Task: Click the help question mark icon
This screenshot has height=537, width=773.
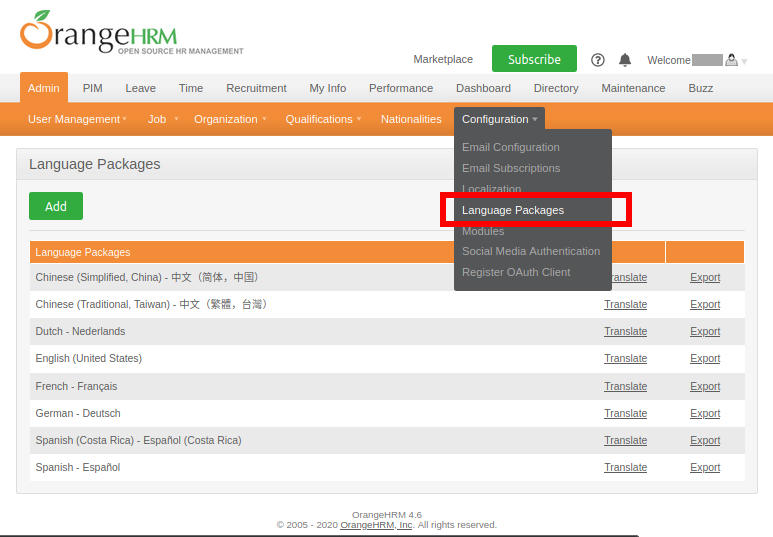Action: [597, 60]
